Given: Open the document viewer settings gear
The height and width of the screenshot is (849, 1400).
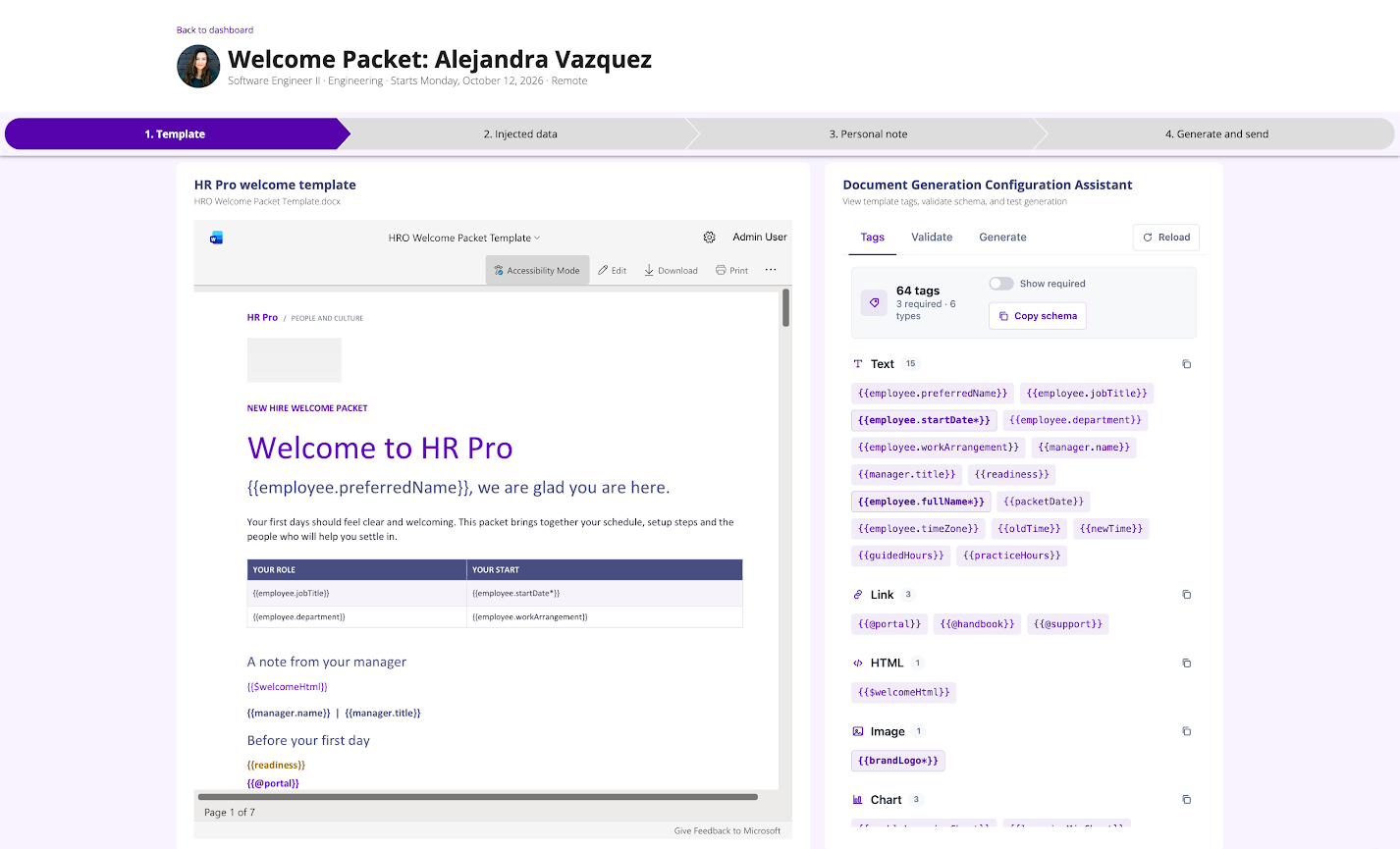Looking at the screenshot, I should (x=710, y=238).
